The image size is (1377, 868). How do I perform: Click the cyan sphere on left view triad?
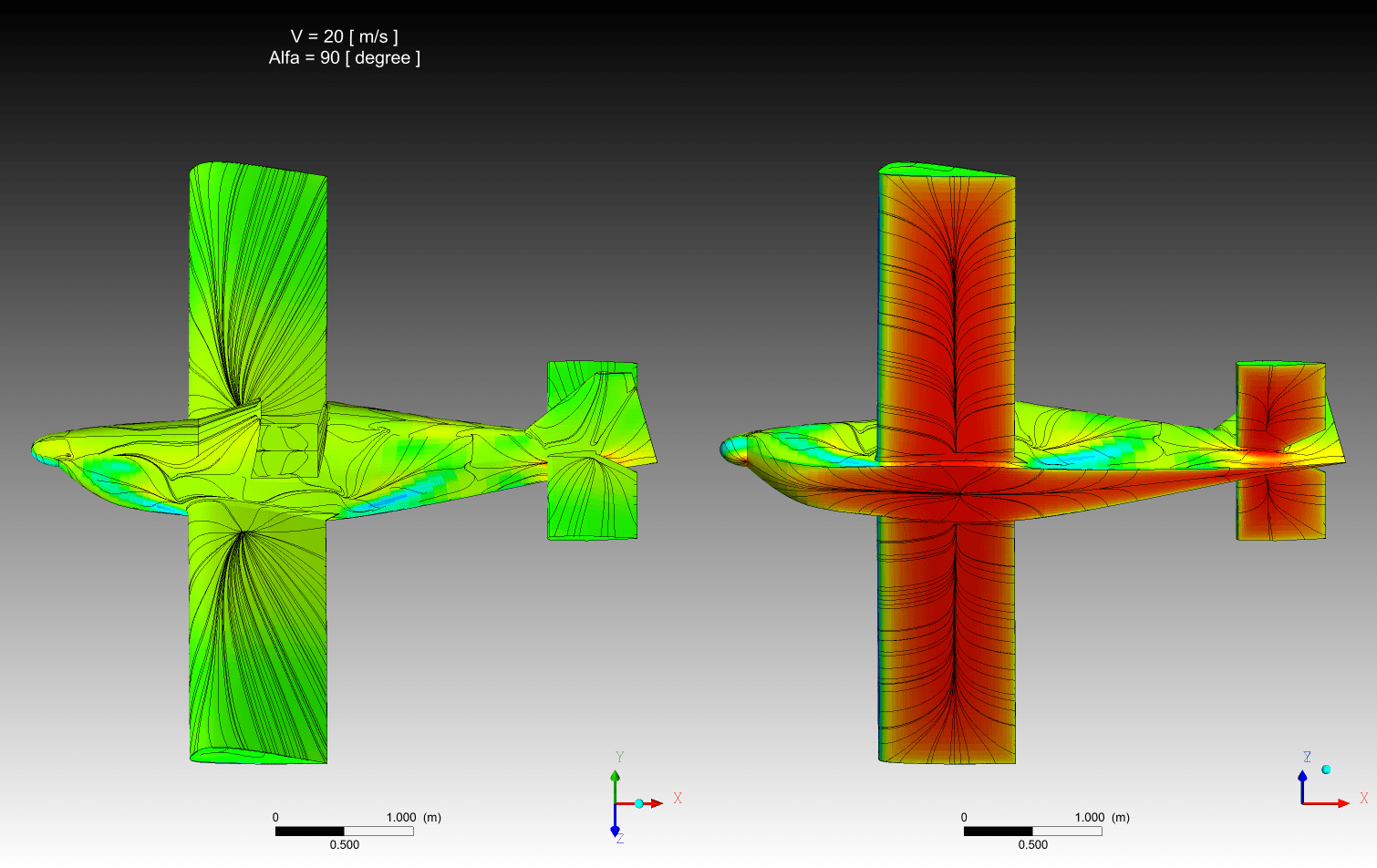(x=639, y=803)
